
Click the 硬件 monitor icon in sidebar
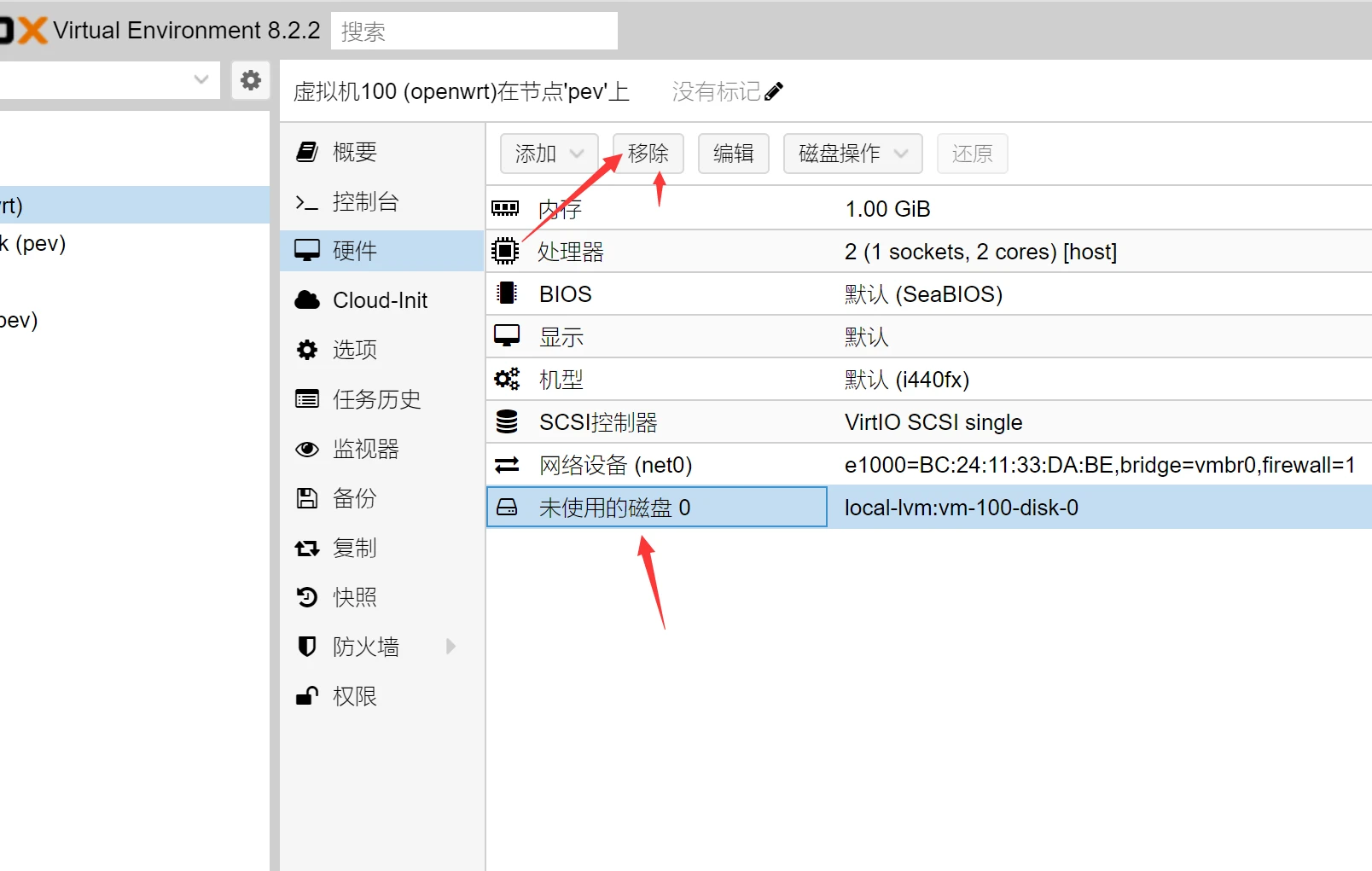coord(307,251)
